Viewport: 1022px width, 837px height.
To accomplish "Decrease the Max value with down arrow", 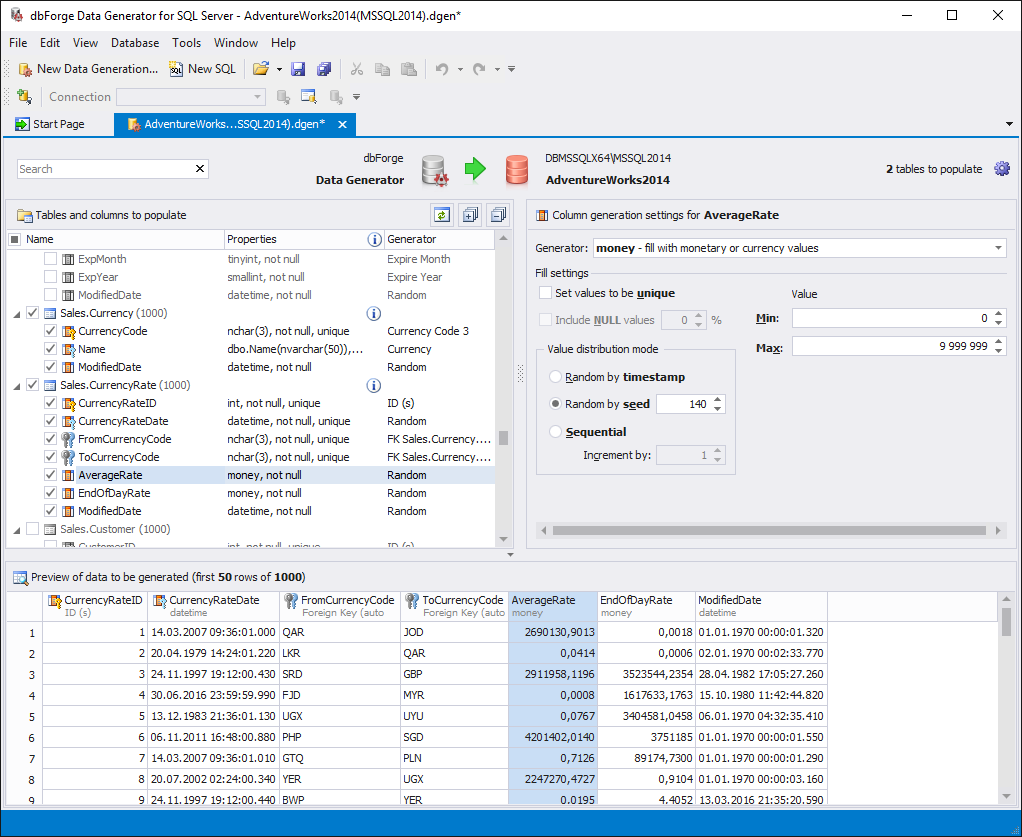I will click(1000, 351).
